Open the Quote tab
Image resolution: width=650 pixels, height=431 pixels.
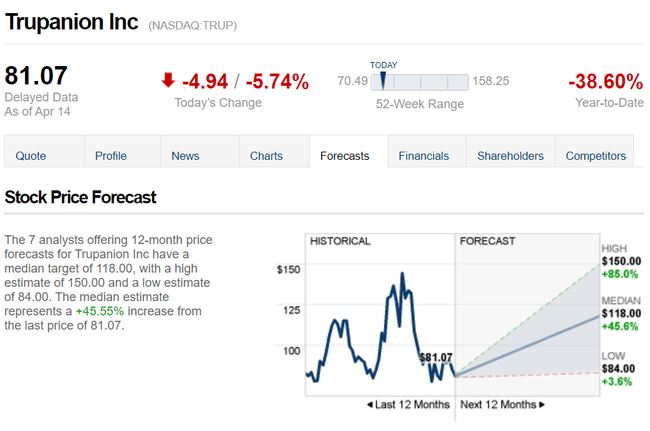point(31,156)
